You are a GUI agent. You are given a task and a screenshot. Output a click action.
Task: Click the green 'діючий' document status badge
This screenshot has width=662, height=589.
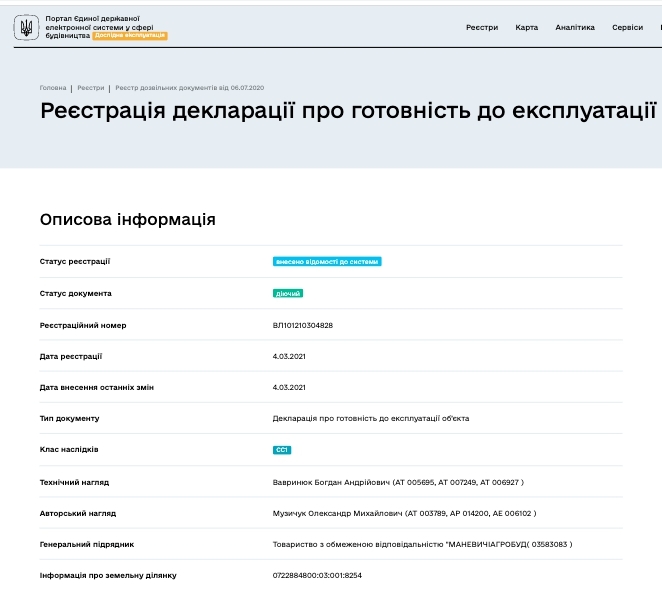pyautogui.click(x=288, y=293)
